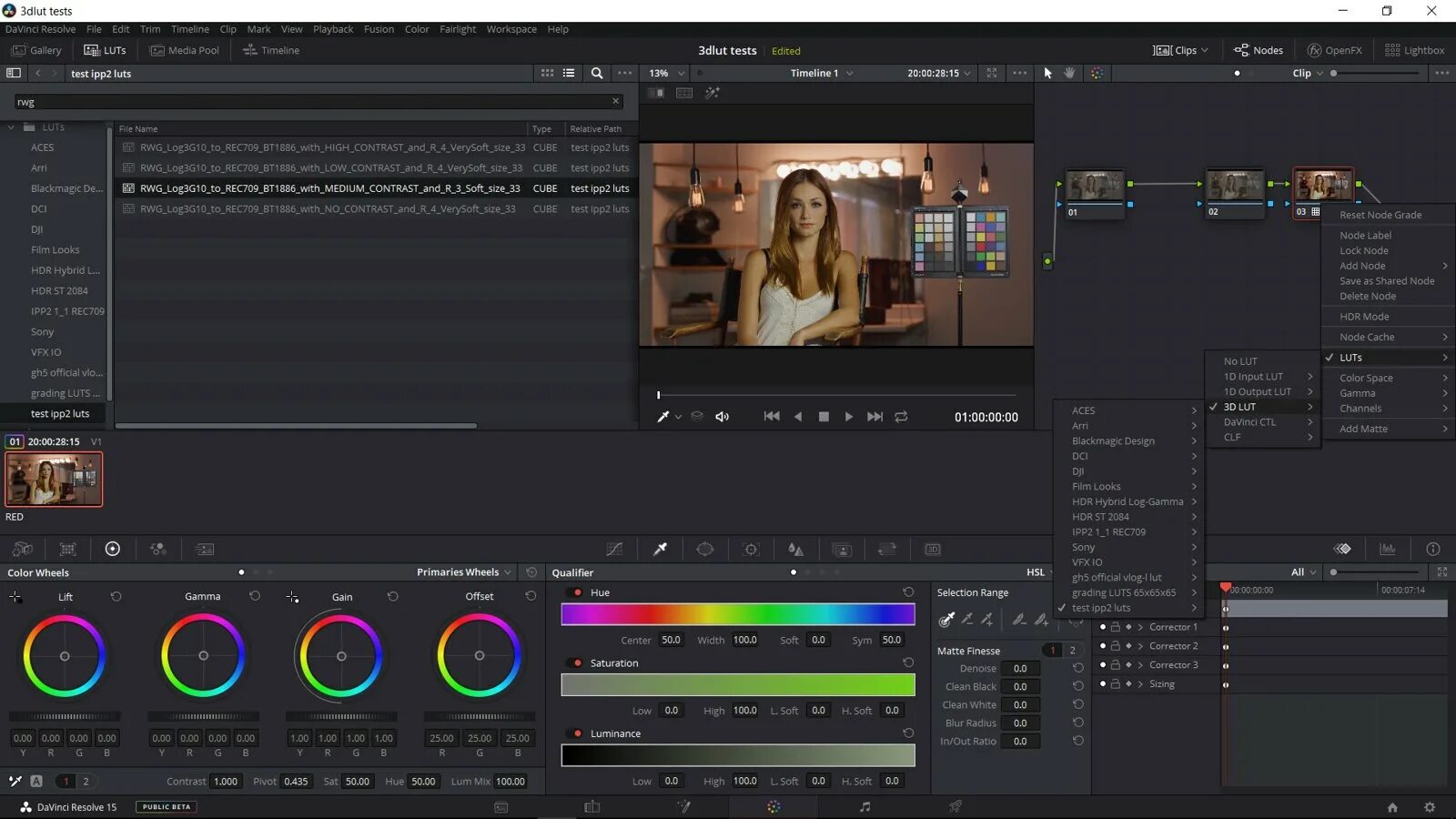Select the Color Wheels palette icon

click(x=113, y=549)
